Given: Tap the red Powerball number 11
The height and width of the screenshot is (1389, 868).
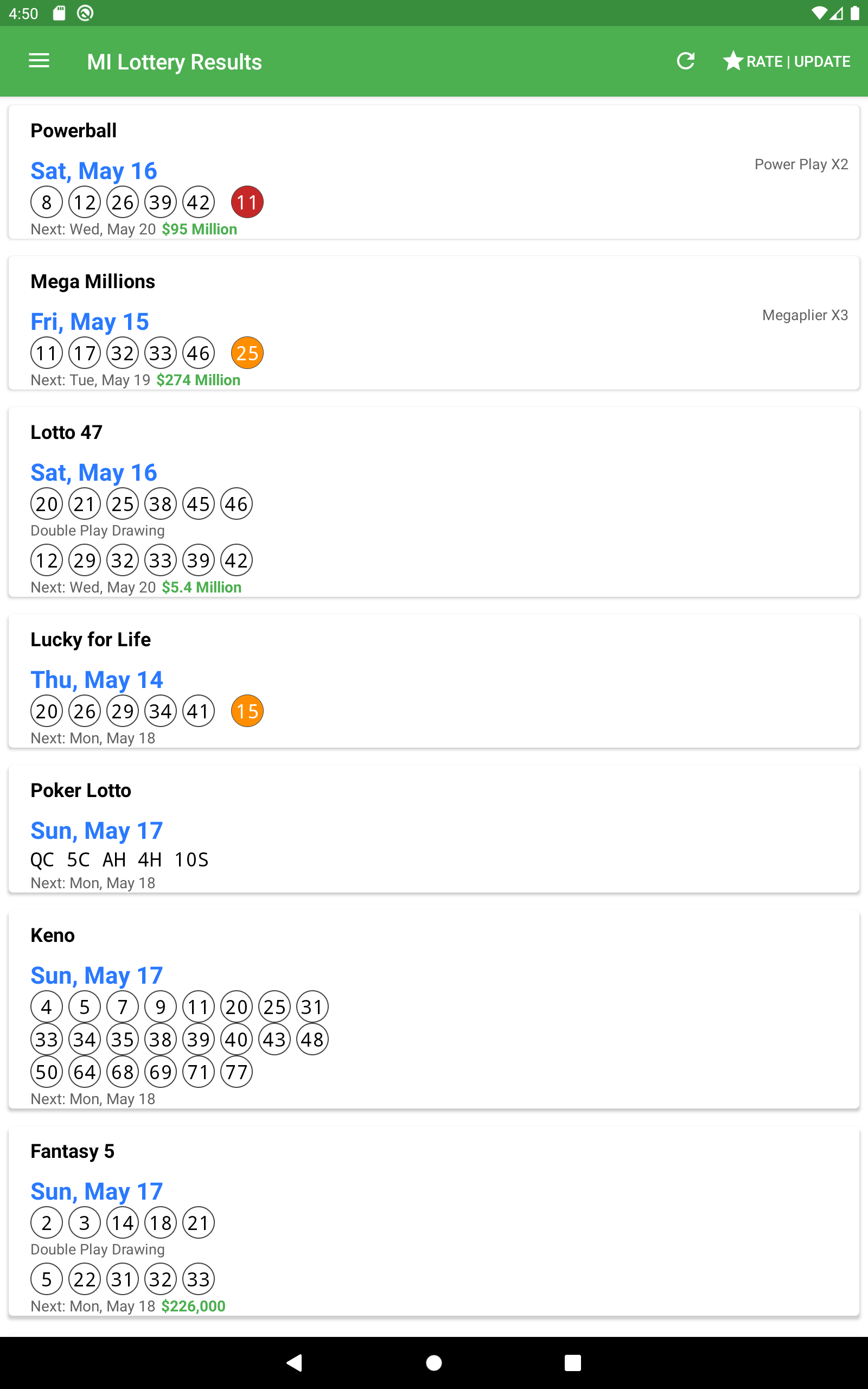Looking at the screenshot, I should pyautogui.click(x=247, y=202).
